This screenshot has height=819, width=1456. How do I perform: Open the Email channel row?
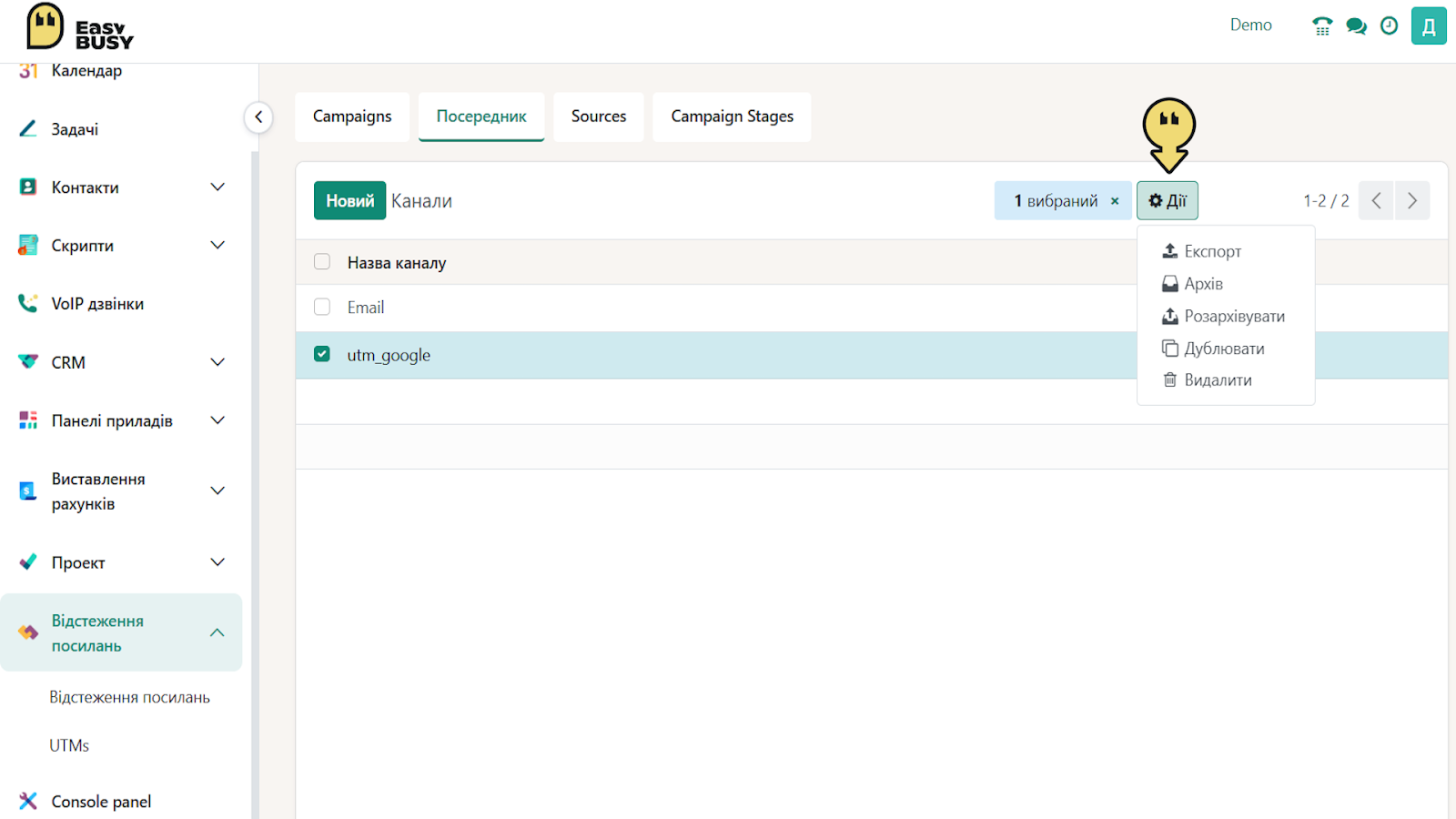(x=872, y=308)
